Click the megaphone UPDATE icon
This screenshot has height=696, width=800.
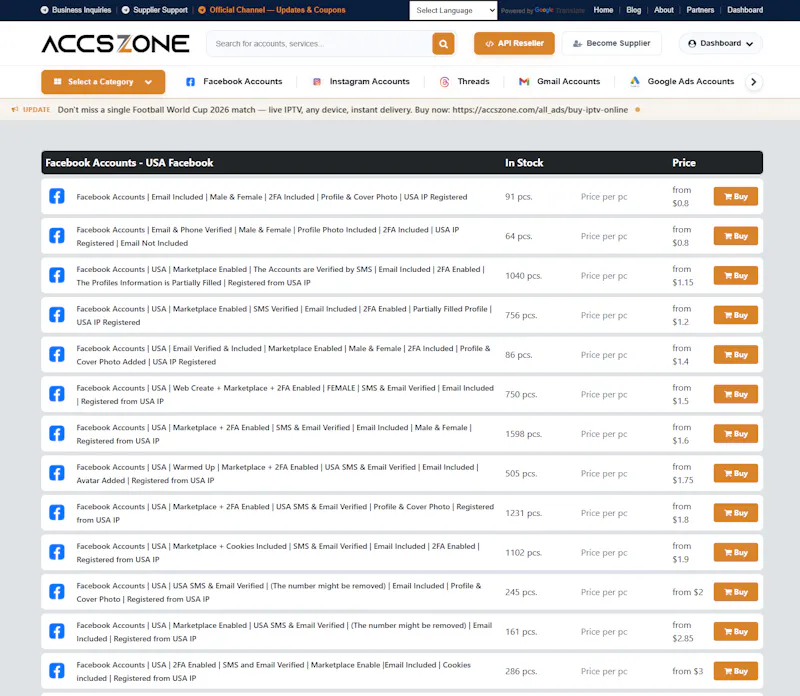click(15, 109)
